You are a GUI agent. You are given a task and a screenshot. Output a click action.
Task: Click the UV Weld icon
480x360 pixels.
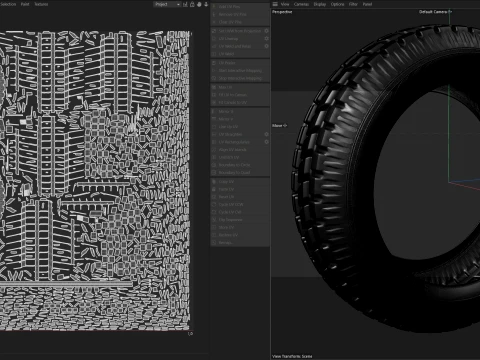tap(214, 54)
